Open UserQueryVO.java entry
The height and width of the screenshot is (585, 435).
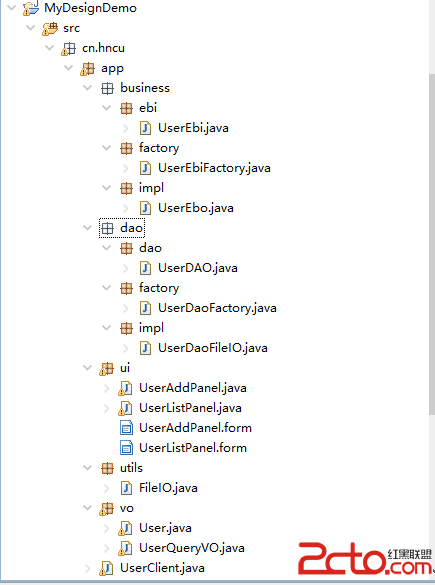click(x=192, y=548)
